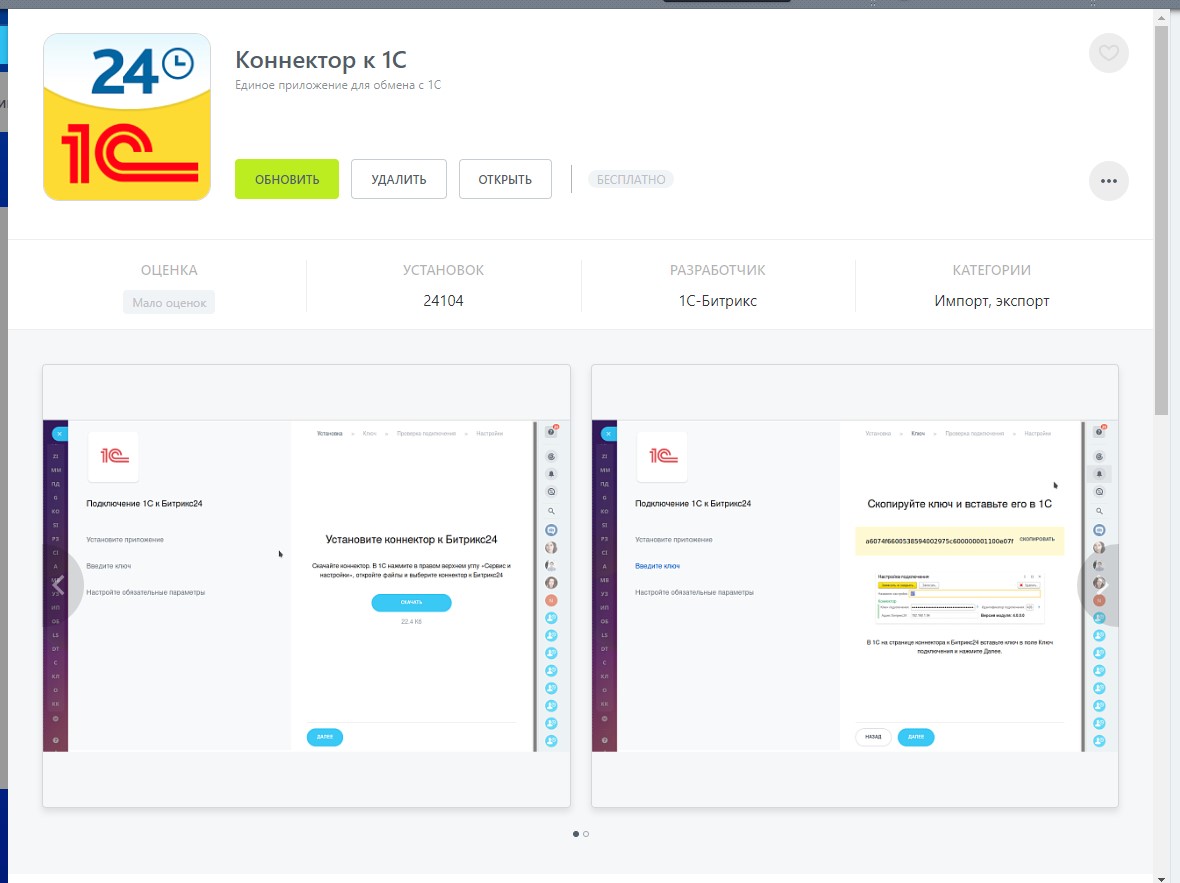This screenshot has height=883, width=1180.
Task: Select the second carousel pagination dot
Action: [586, 834]
